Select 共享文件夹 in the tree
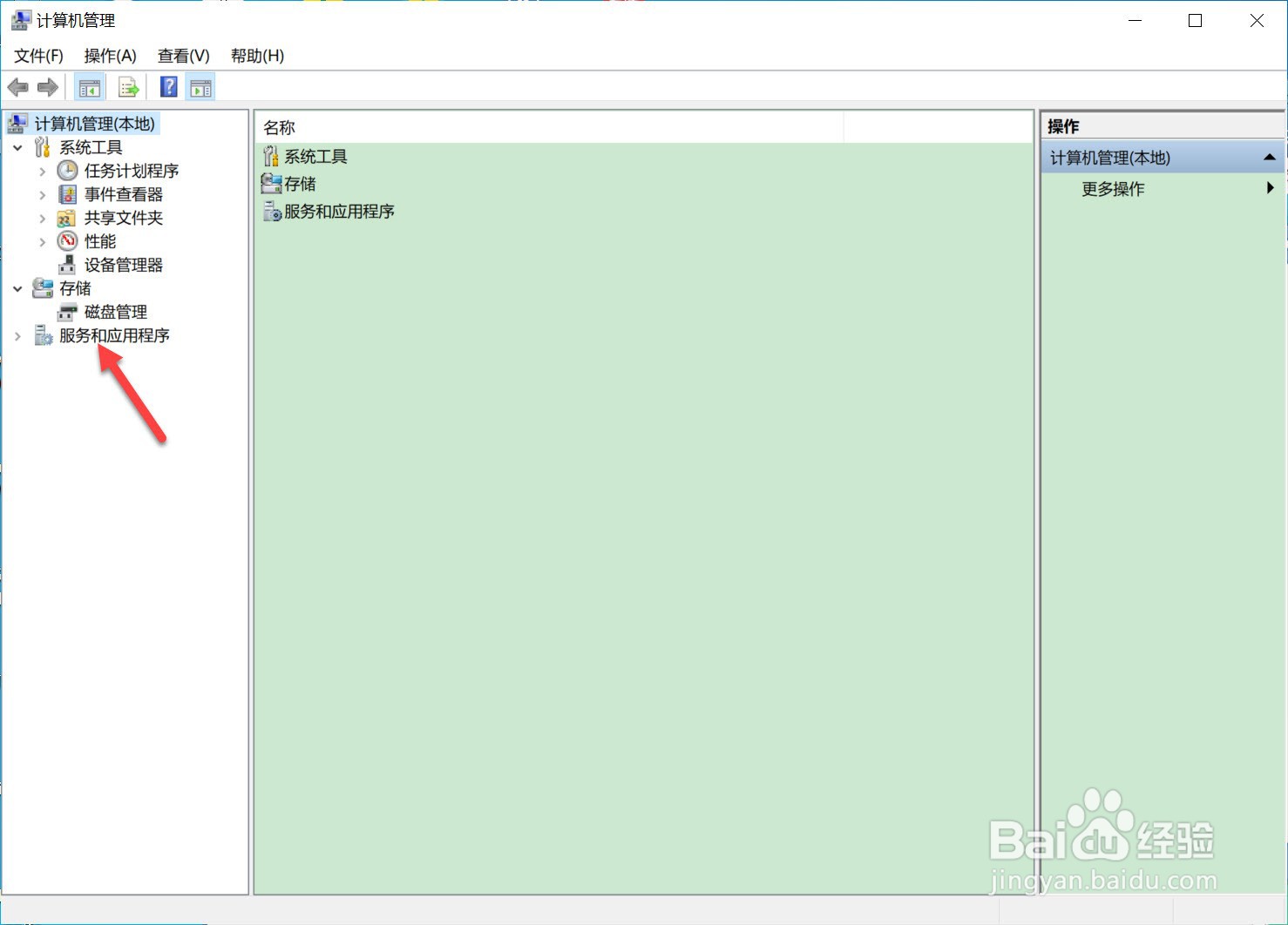1288x925 pixels. pyautogui.click(x=124, y=218)
